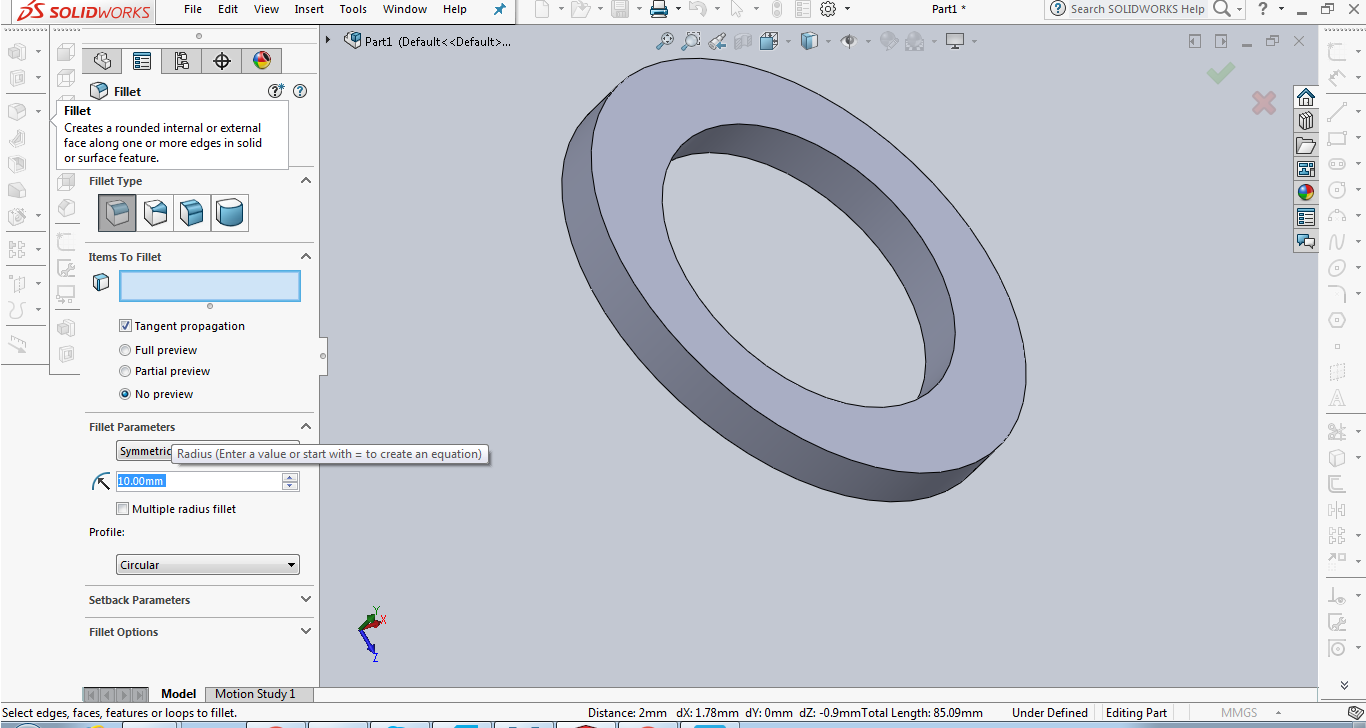Select face fillet type
The height and width of the screenshot is (728, 1366).
click(192, 213)
